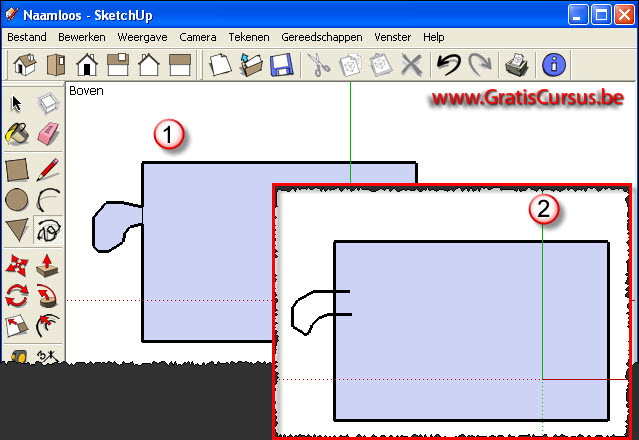Select the Push/Pull tool
639x440 pixels.
[47, 265]
